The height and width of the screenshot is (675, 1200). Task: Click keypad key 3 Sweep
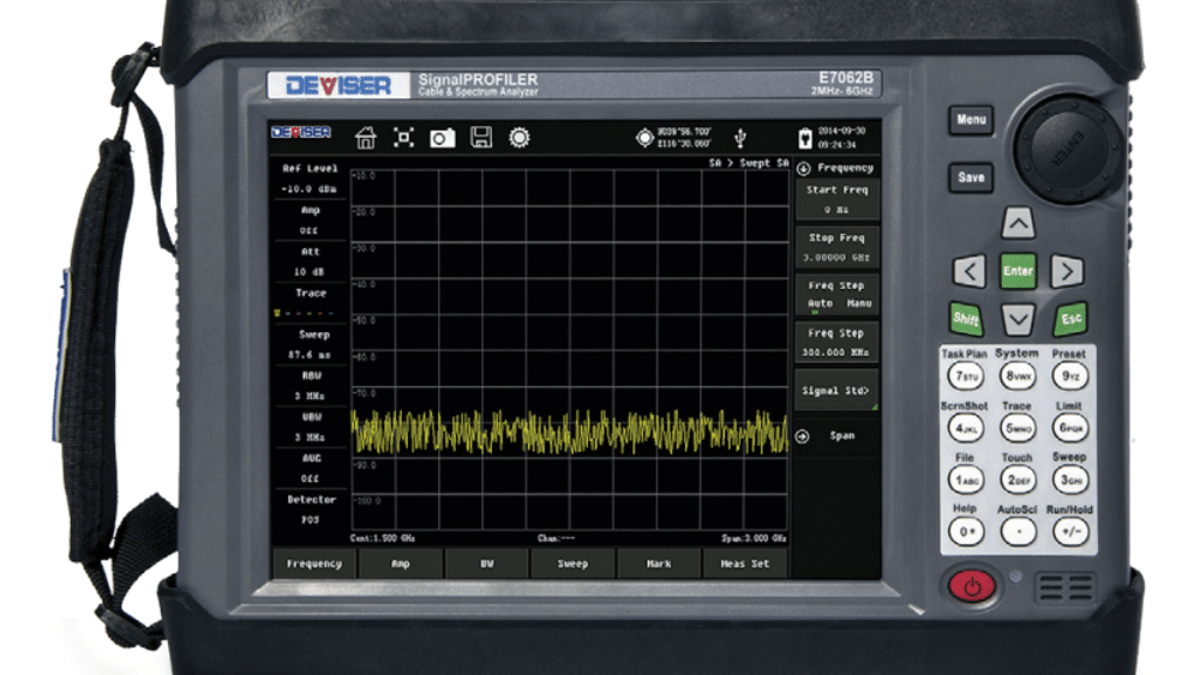[x=1070, y=480]
